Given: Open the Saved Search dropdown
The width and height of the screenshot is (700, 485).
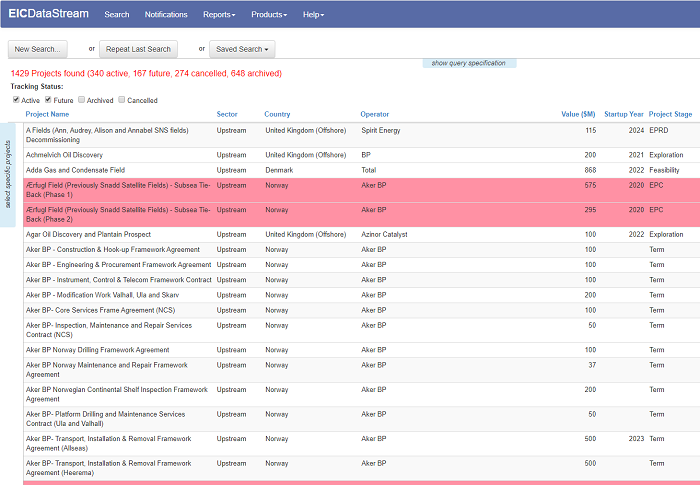Looking at the screenshot, I should [x=242, y=49].
